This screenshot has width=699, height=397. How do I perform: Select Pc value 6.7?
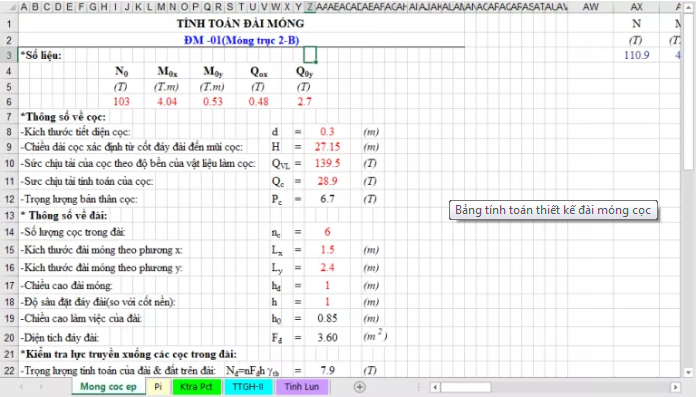[327, 199]
